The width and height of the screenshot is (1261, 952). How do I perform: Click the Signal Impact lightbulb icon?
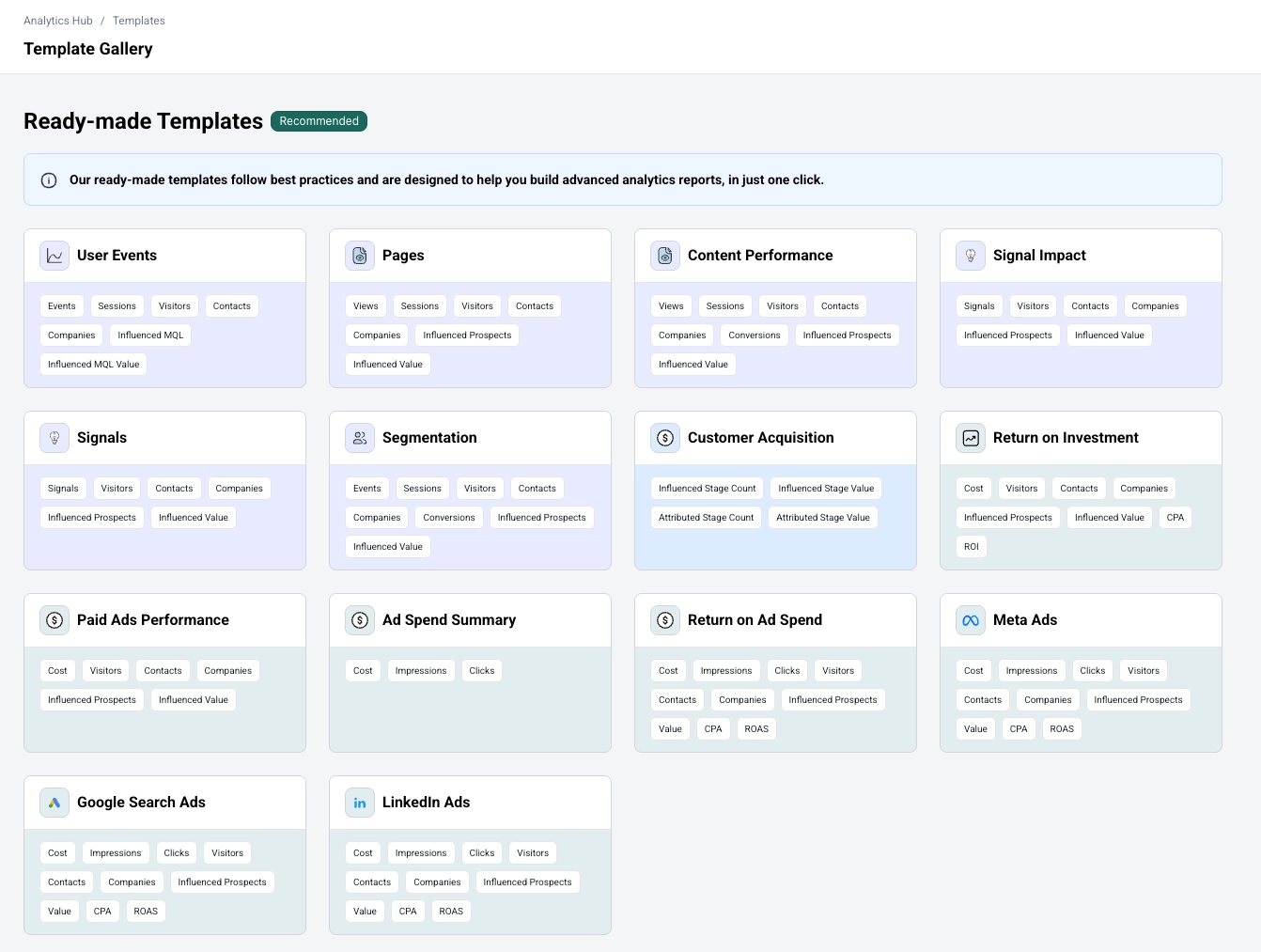click(x=971, y=256)
